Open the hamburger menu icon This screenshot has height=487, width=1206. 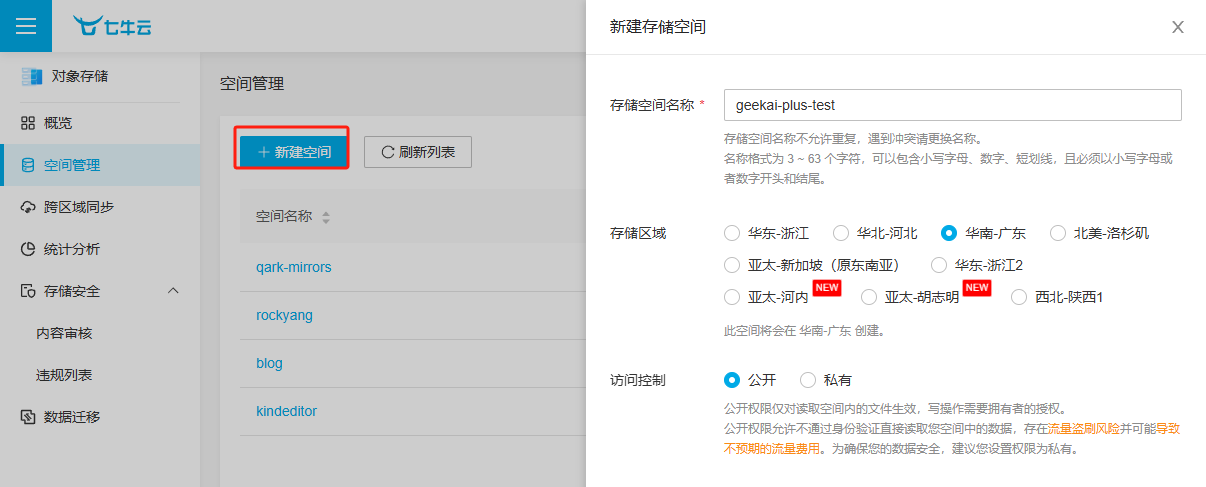click(26, 26)
